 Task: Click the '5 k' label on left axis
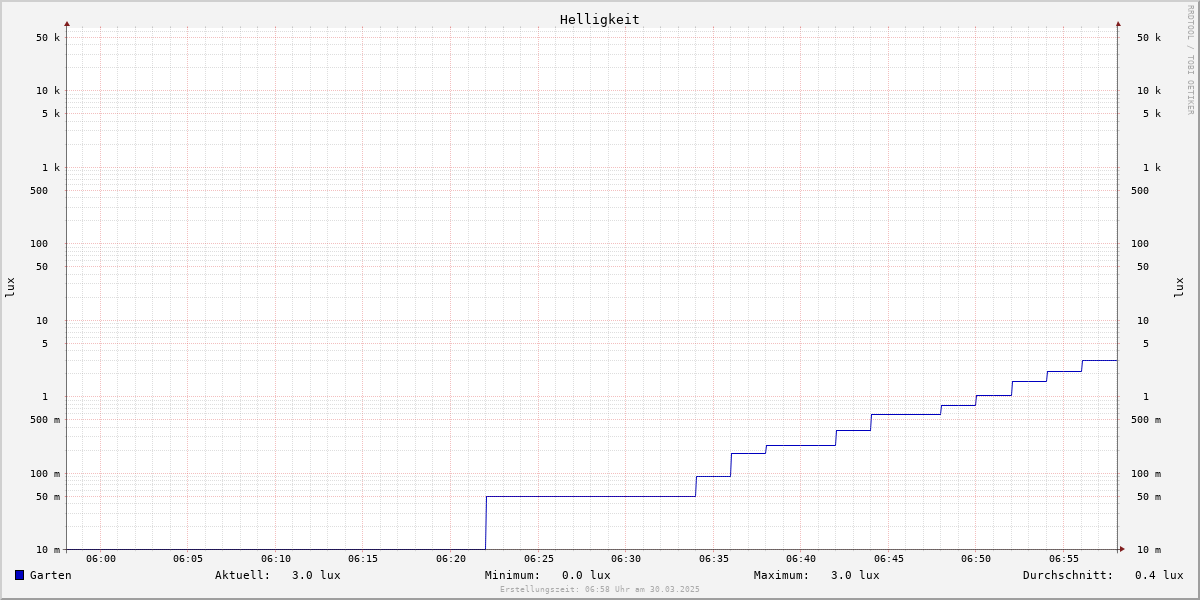point(51,114)
